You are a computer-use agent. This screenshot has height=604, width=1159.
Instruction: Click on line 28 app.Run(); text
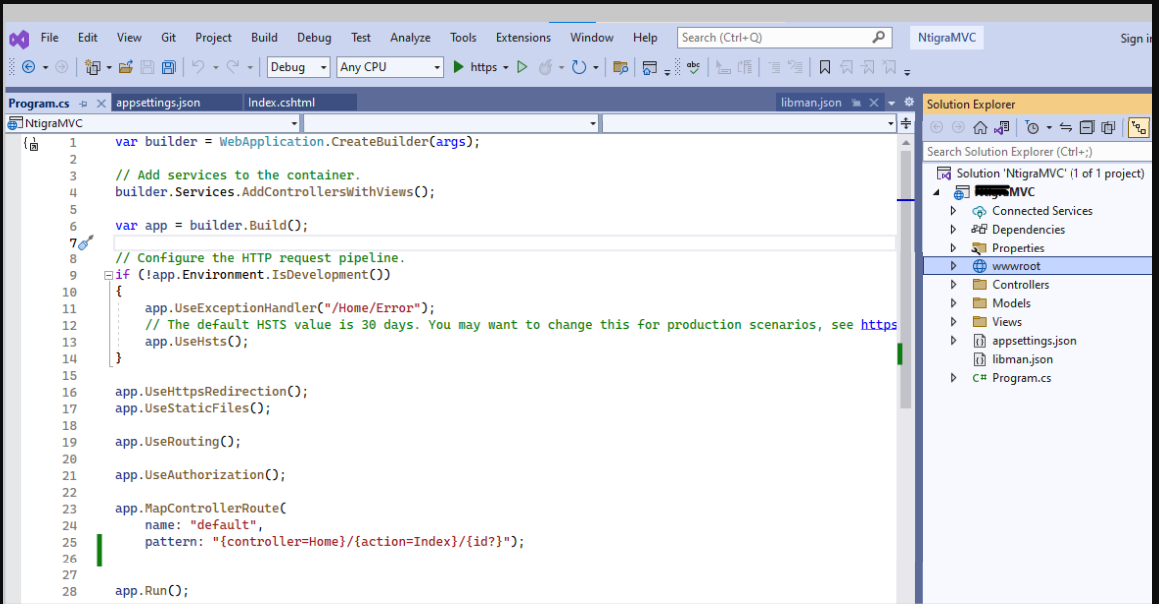(x=152, y=591)
